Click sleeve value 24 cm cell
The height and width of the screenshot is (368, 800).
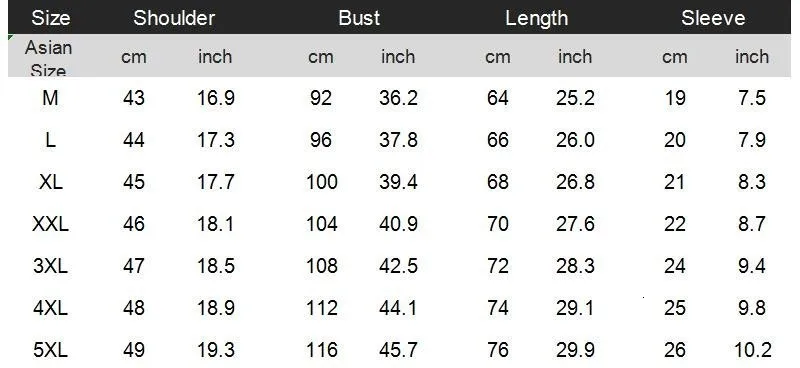[674, 266]
